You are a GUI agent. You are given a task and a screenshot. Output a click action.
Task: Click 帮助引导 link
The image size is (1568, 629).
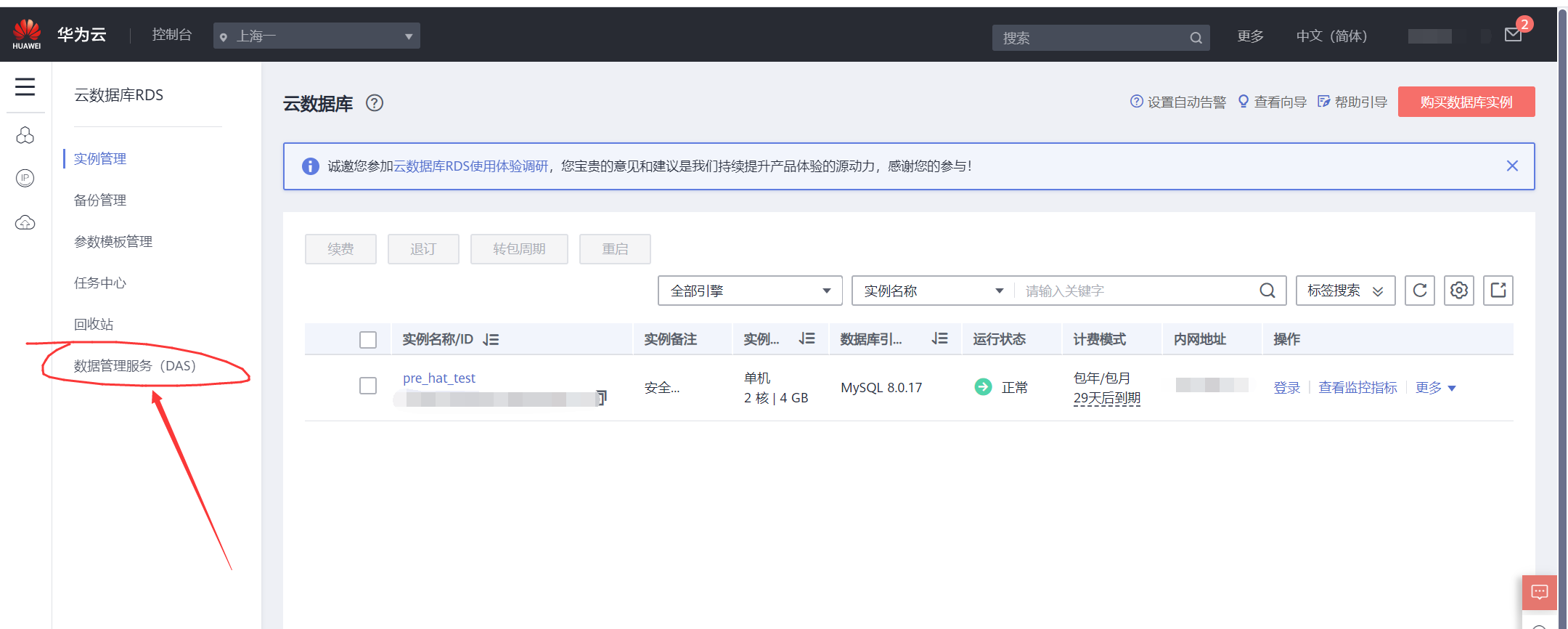(1352, 102)
